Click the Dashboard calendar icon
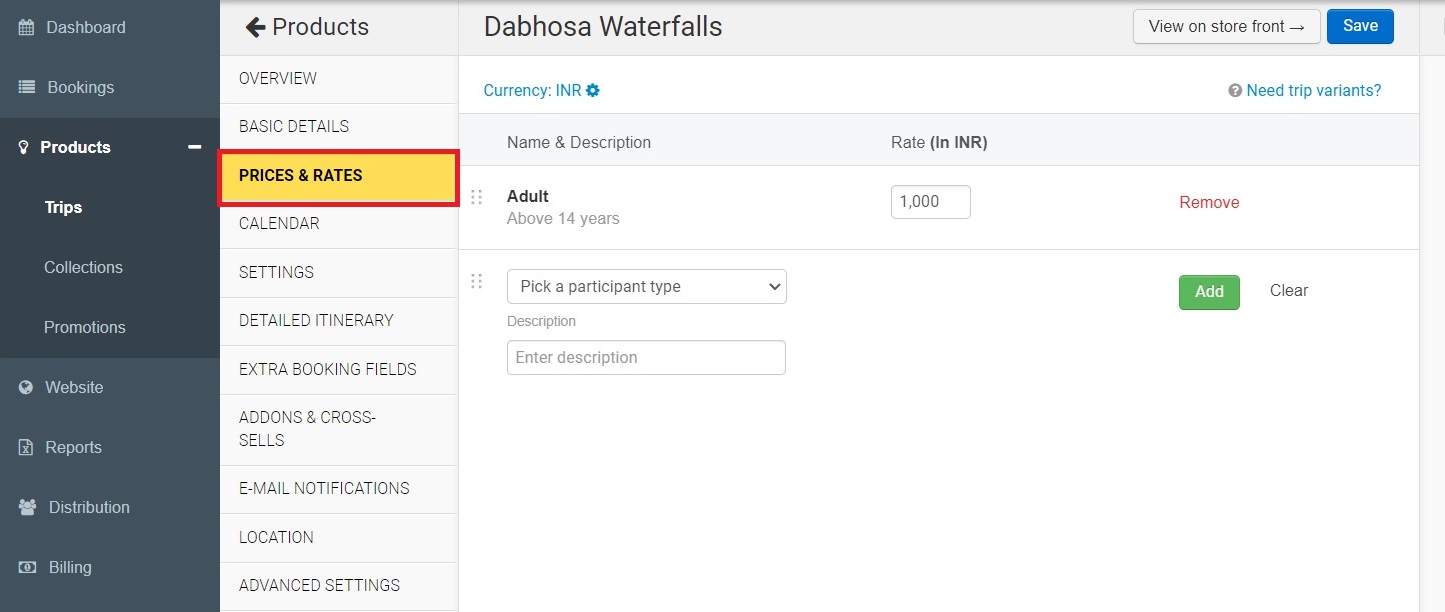The height and width of the screenshot is (612, 1445). [x=27, y=27]
